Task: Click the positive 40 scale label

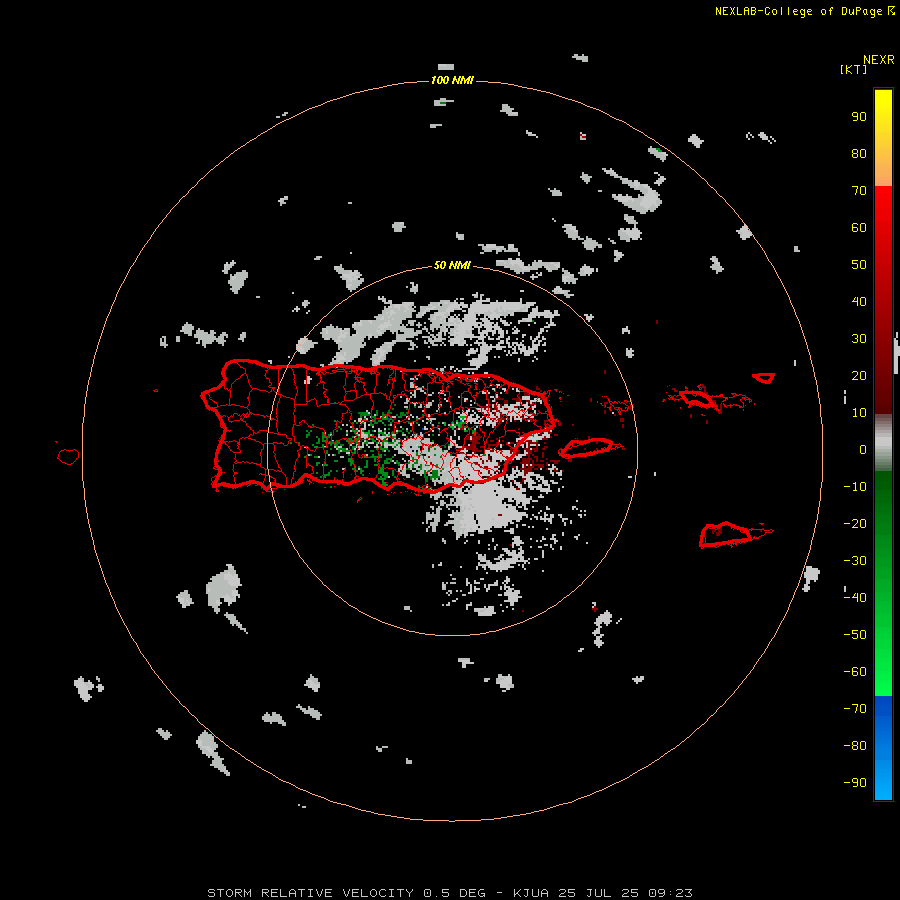Action: click(859, 301)
